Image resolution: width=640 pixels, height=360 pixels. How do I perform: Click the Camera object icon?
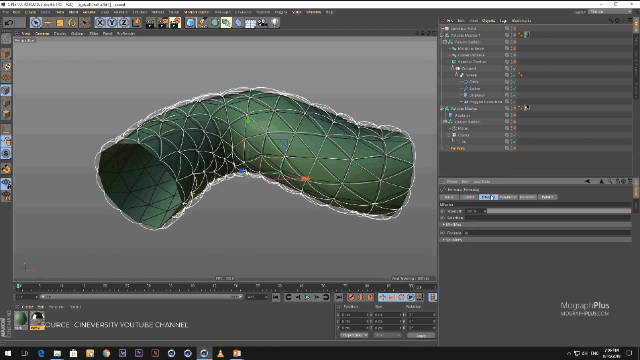(262, 23)
